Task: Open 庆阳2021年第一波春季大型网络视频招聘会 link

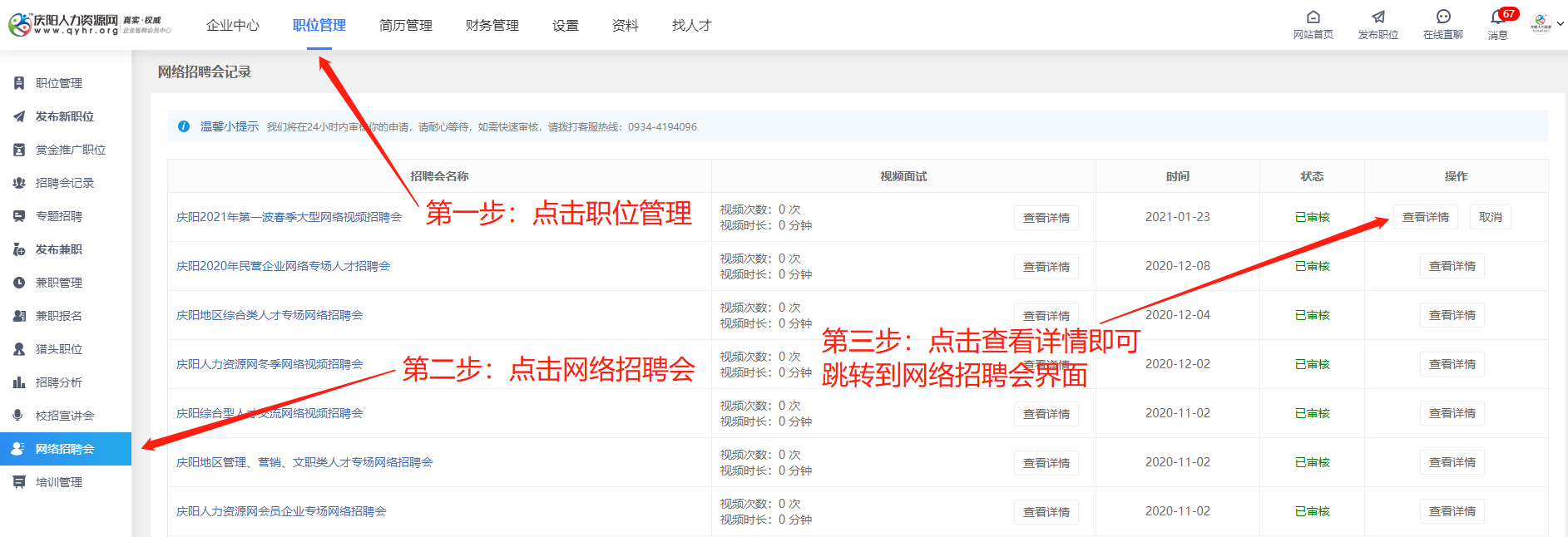Action: click(289, 217)
